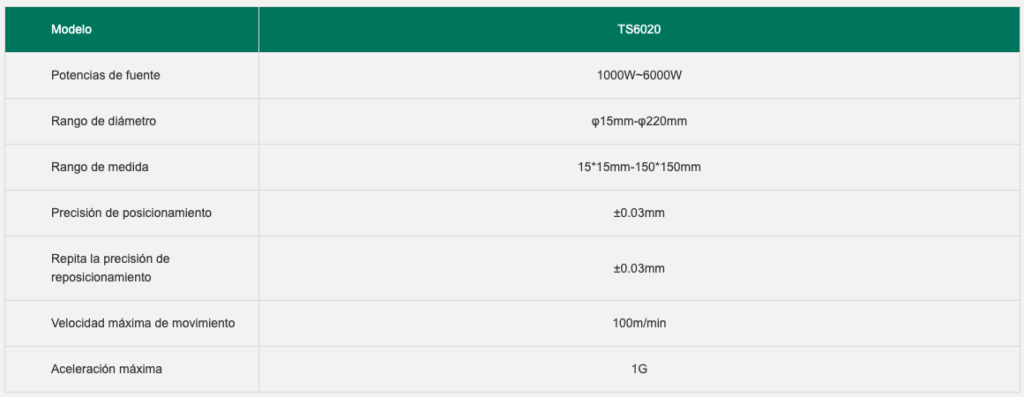
Task: Select the 1000W~6000W value
Action: pyautogui.click(x=639, y=75)
